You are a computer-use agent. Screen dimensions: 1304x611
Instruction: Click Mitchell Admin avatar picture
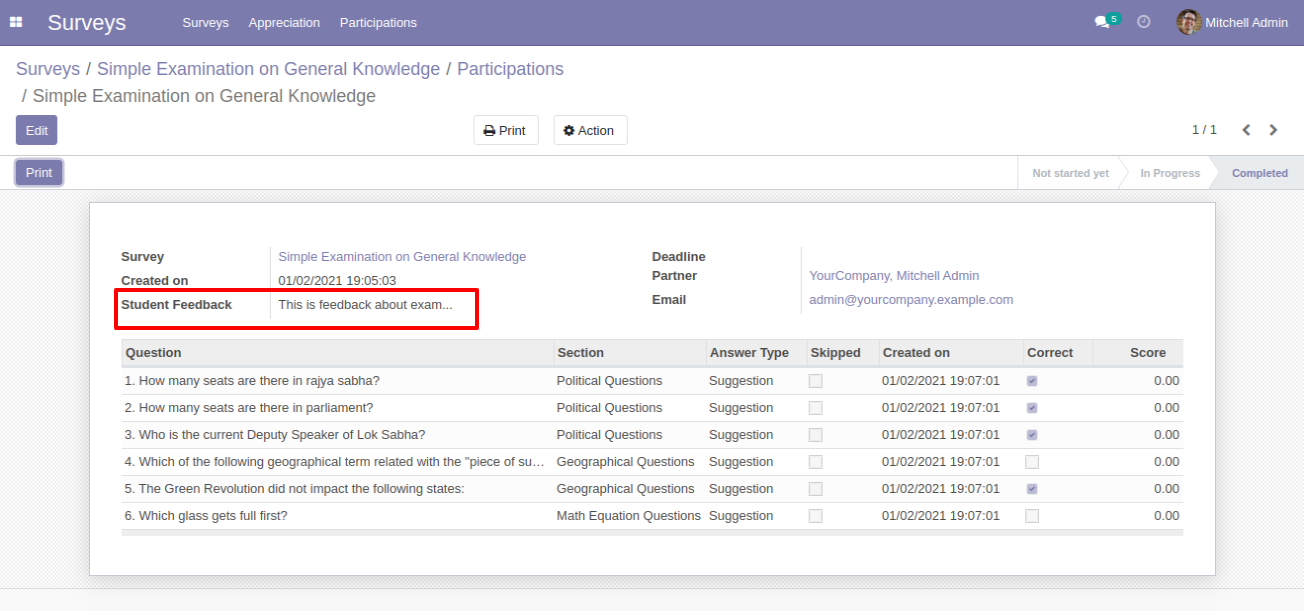coord(1189,22)
